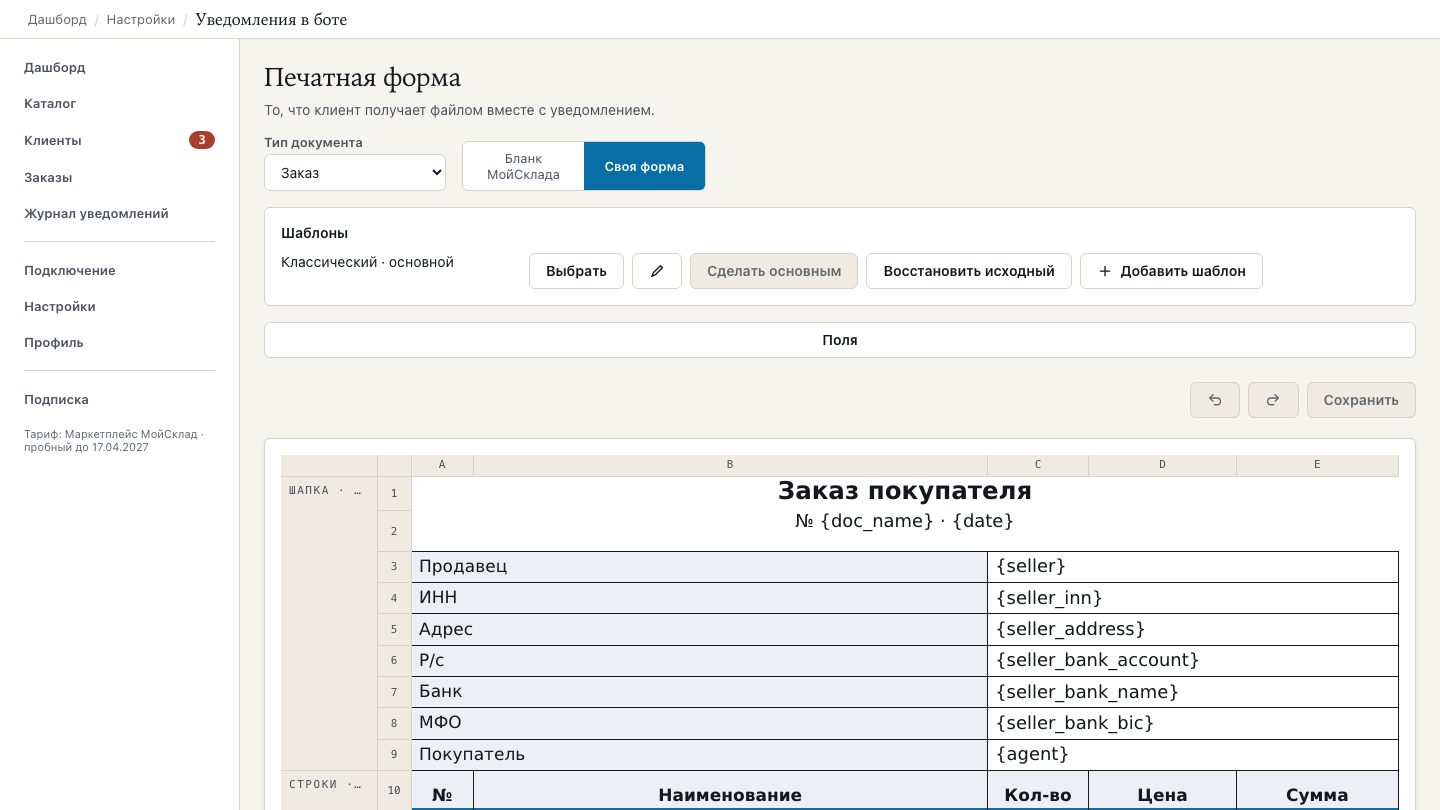Screen dimensions: 1440x810
Task: Open Подключение in the sidebar
Action: pyautogui.click(x=70, y=271)
